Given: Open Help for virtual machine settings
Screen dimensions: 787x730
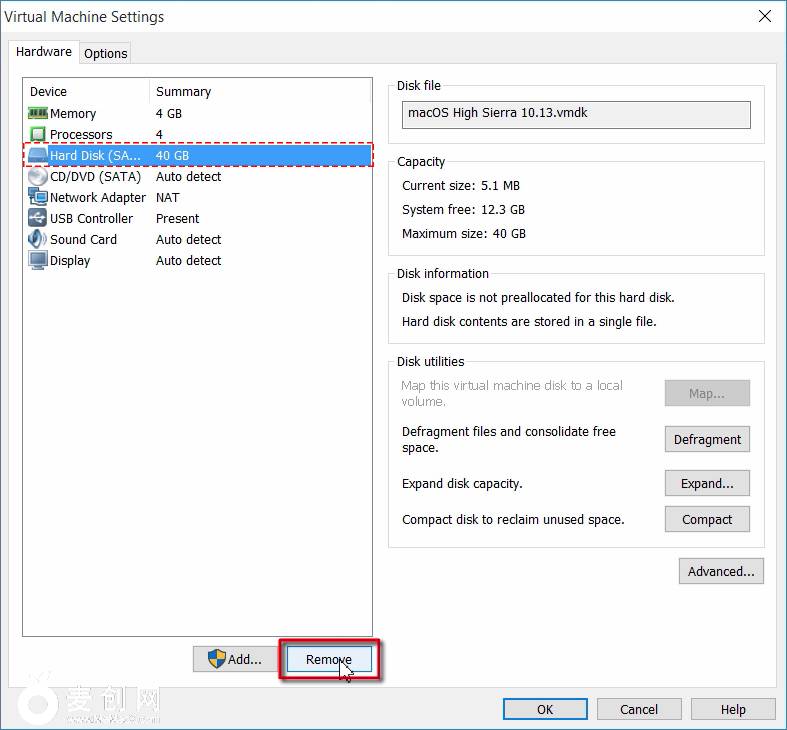Looking at the screenshot, I should tap(733, 709).
